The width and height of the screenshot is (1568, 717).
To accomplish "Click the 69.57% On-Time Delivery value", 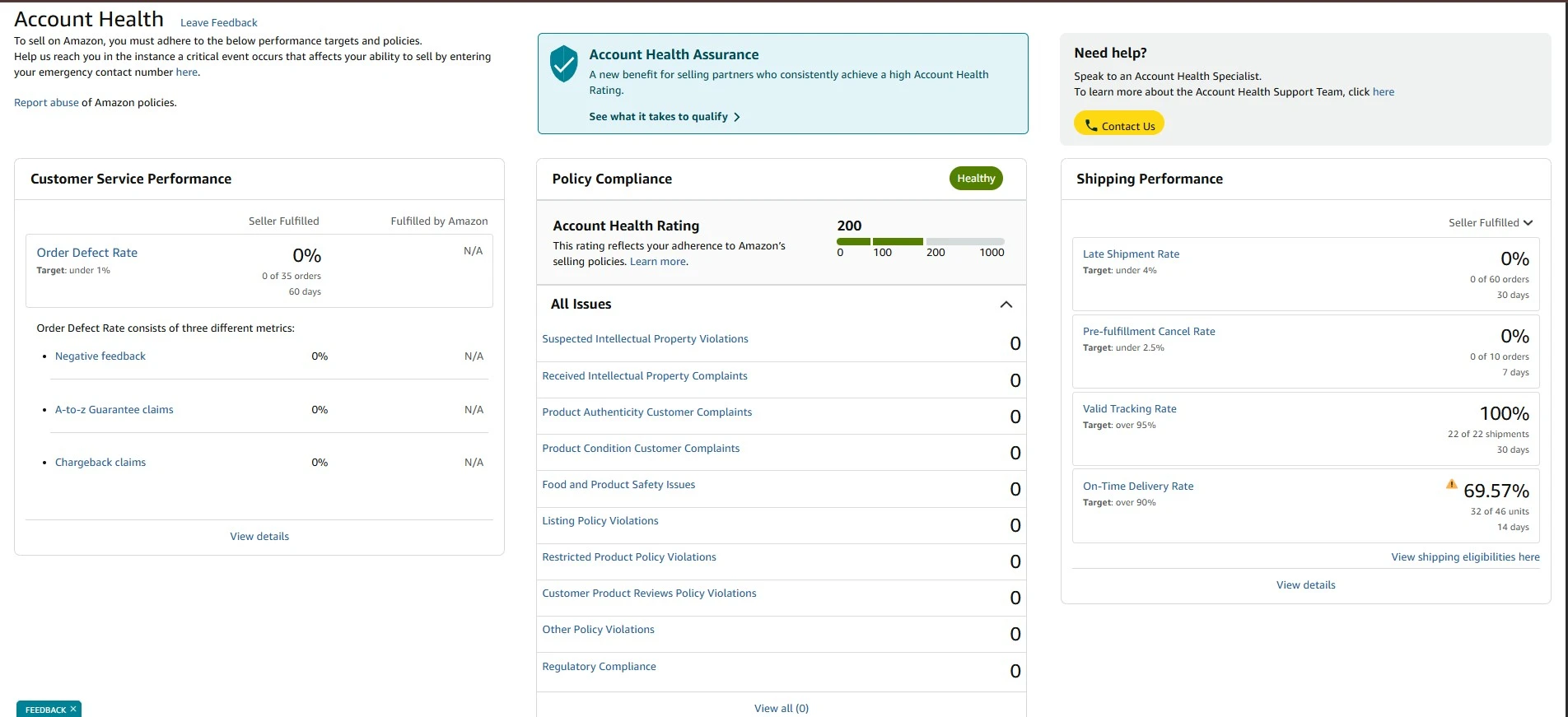I will [1496, 491].
